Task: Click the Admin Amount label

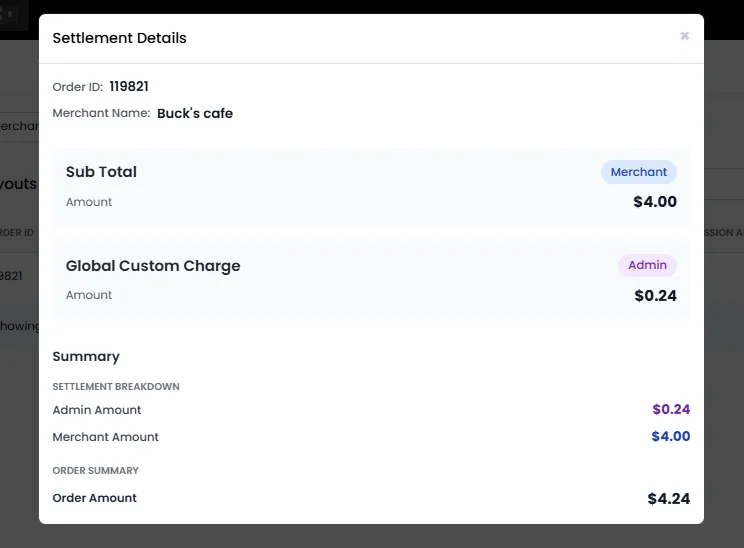Action: tap(97, 410)
